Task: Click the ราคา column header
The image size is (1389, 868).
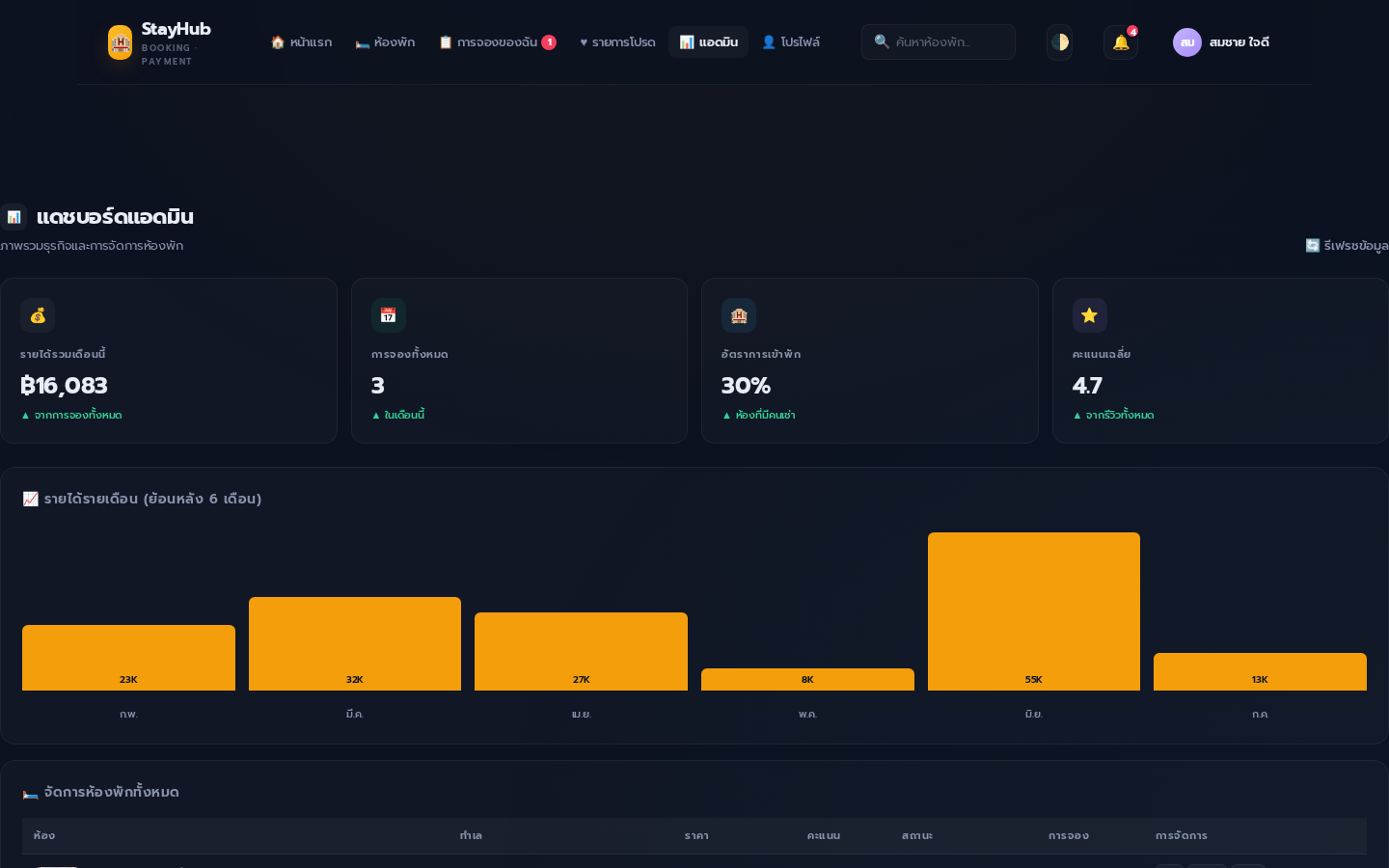Action: [696, 836]
